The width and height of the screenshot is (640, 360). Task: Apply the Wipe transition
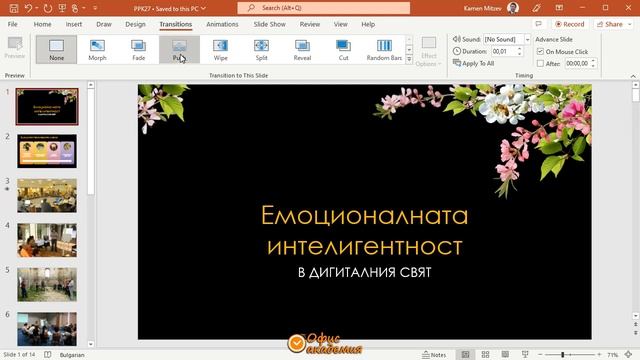pyautogui.click(x=220, y=49)
